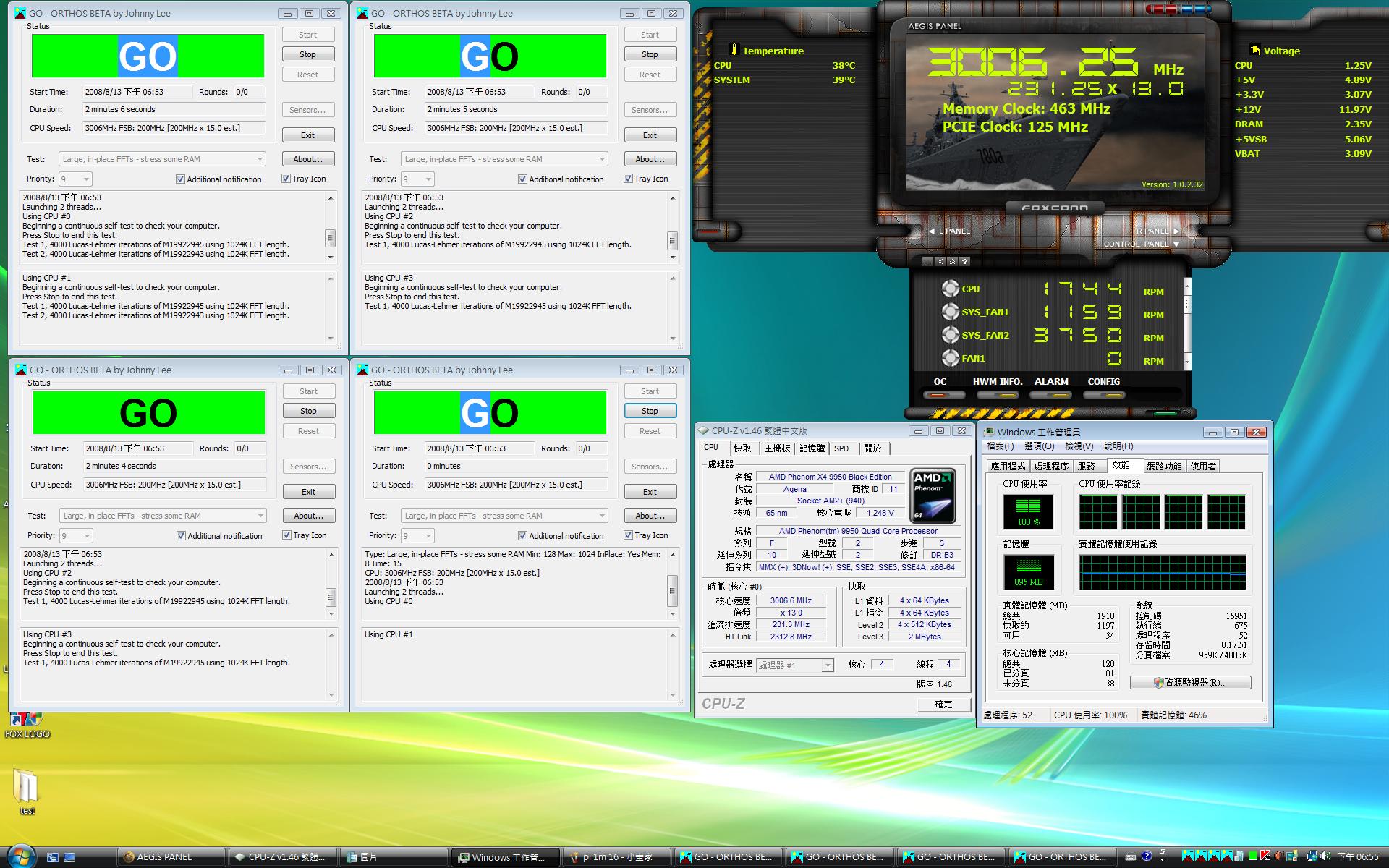The image size is (1389, 868).
Task: Open the 檢視(V) menu in Task Manager
Action: click(1079, 446)
